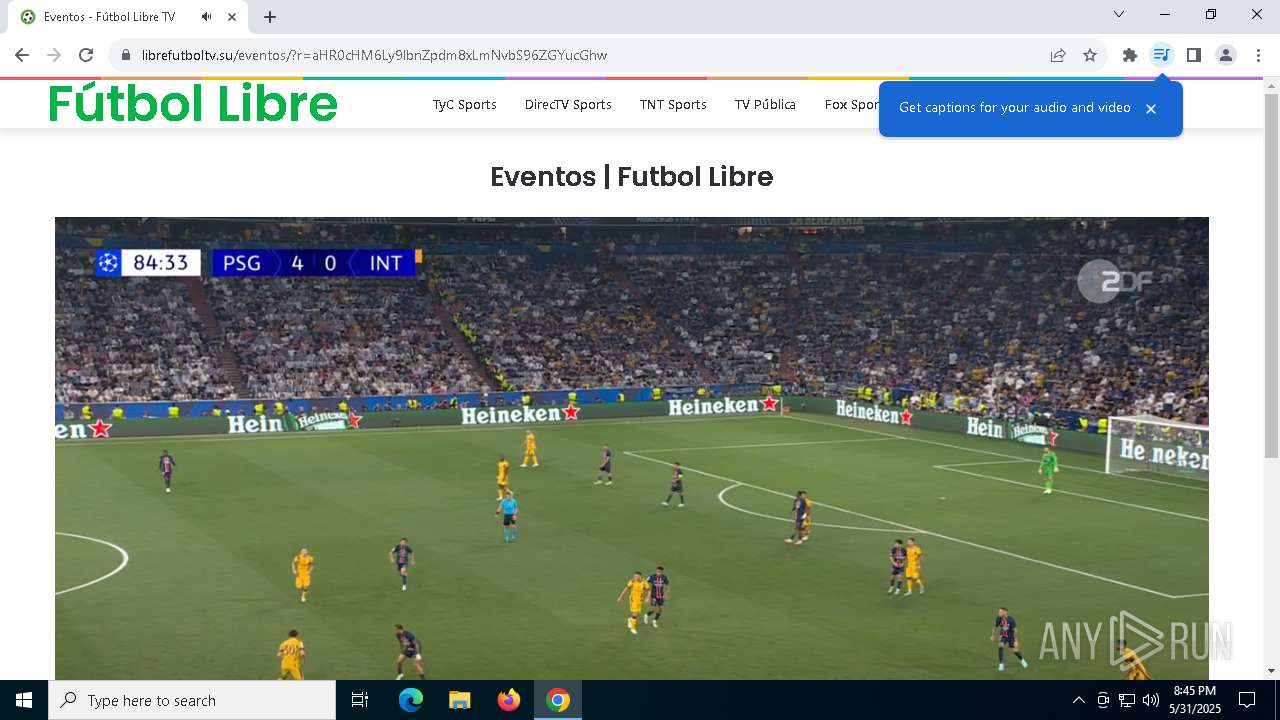Go forward using the browser arrow
1280x720 pixels.
[54, 55]
